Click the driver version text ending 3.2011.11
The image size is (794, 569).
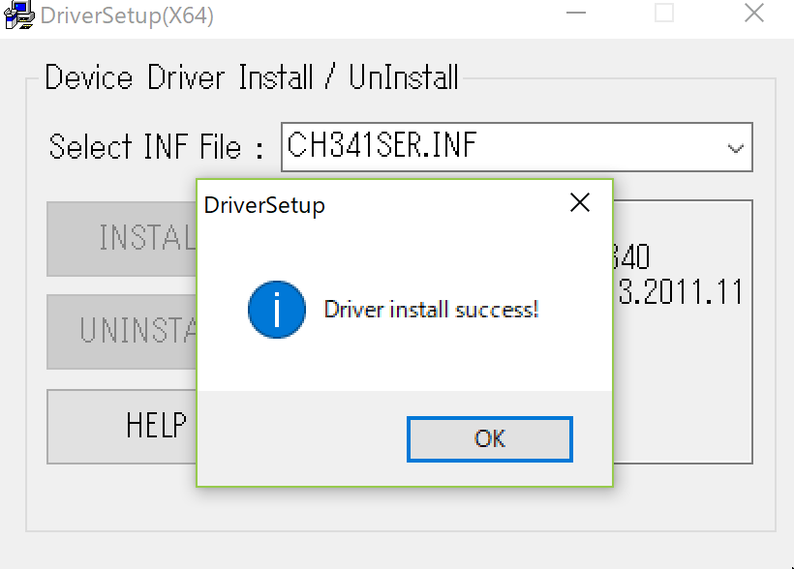(680, 292)
